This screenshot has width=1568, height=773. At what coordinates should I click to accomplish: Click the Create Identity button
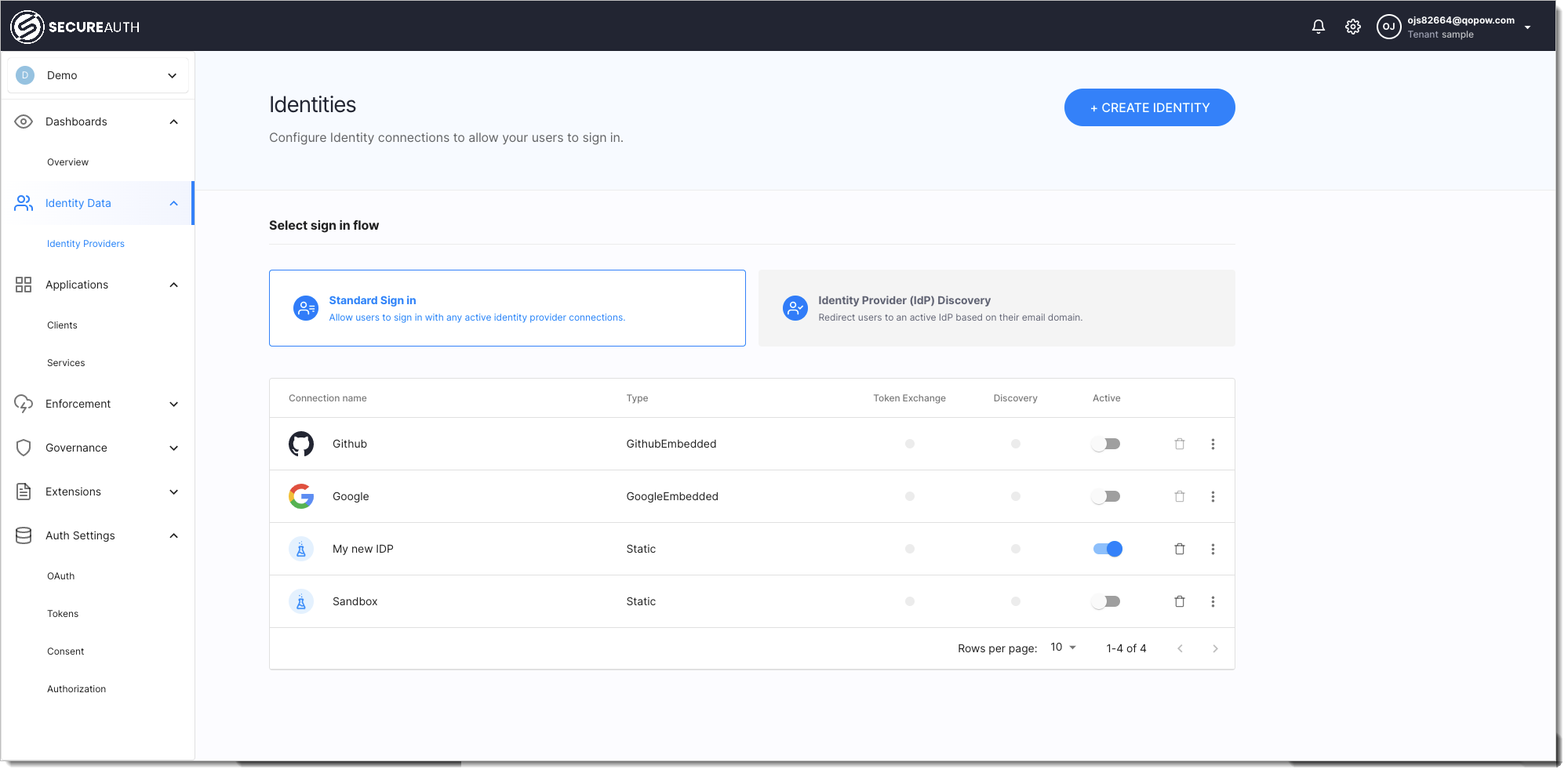1149,107
